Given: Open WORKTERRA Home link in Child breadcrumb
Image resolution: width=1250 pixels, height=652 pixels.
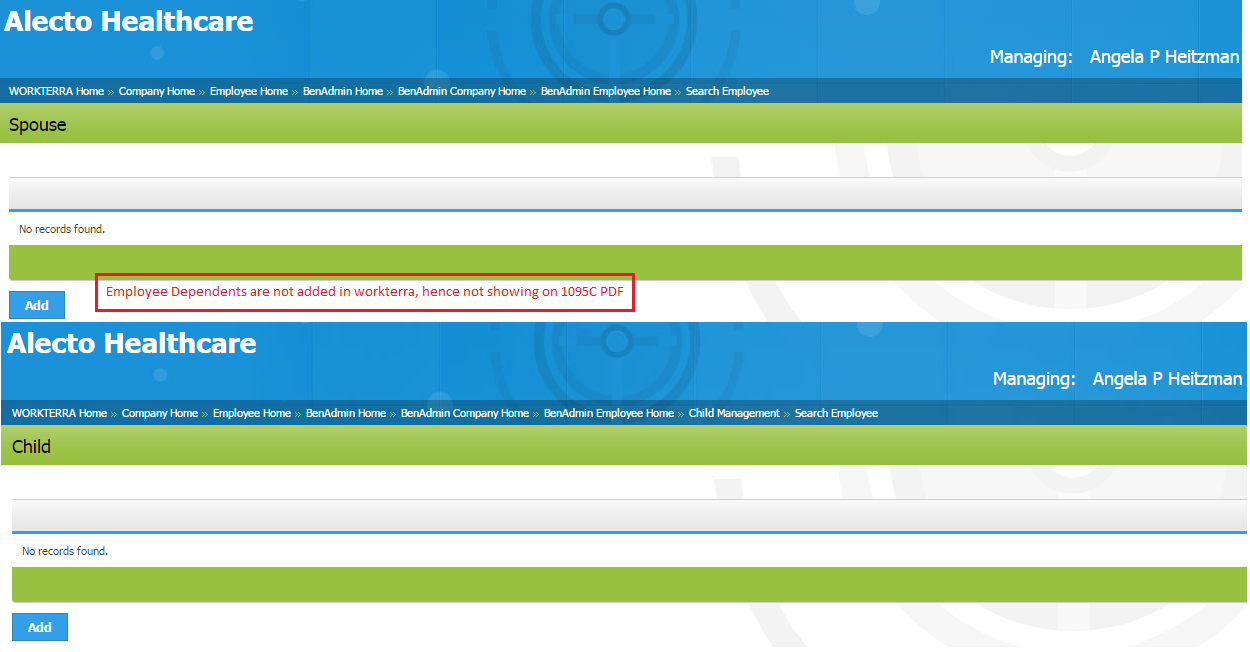Looking at the screenshot, I should 59,413.
